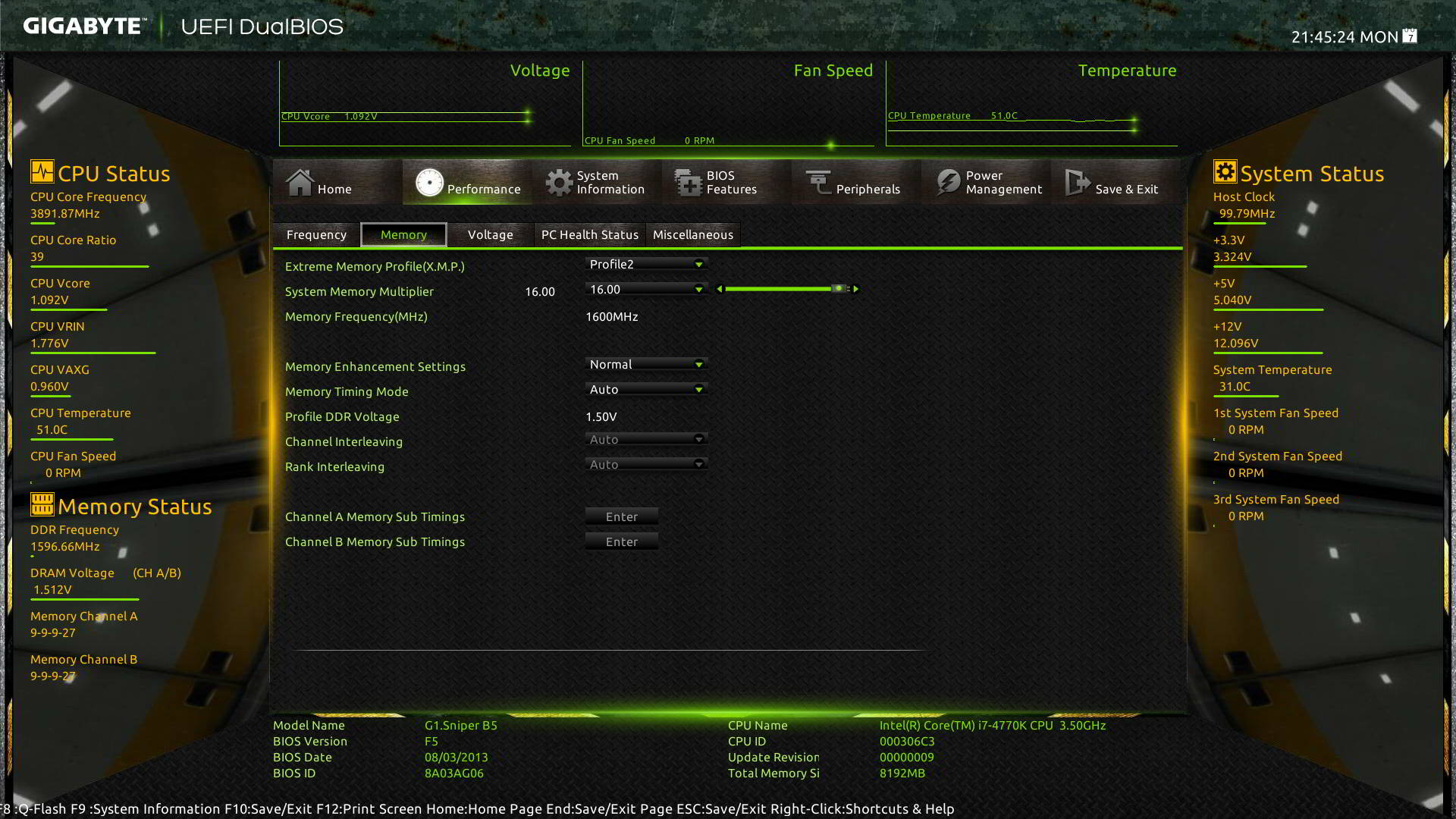1456x819 pixels.
Task: Click the BIOS Features chip icon
Action: tap(689, 183)
